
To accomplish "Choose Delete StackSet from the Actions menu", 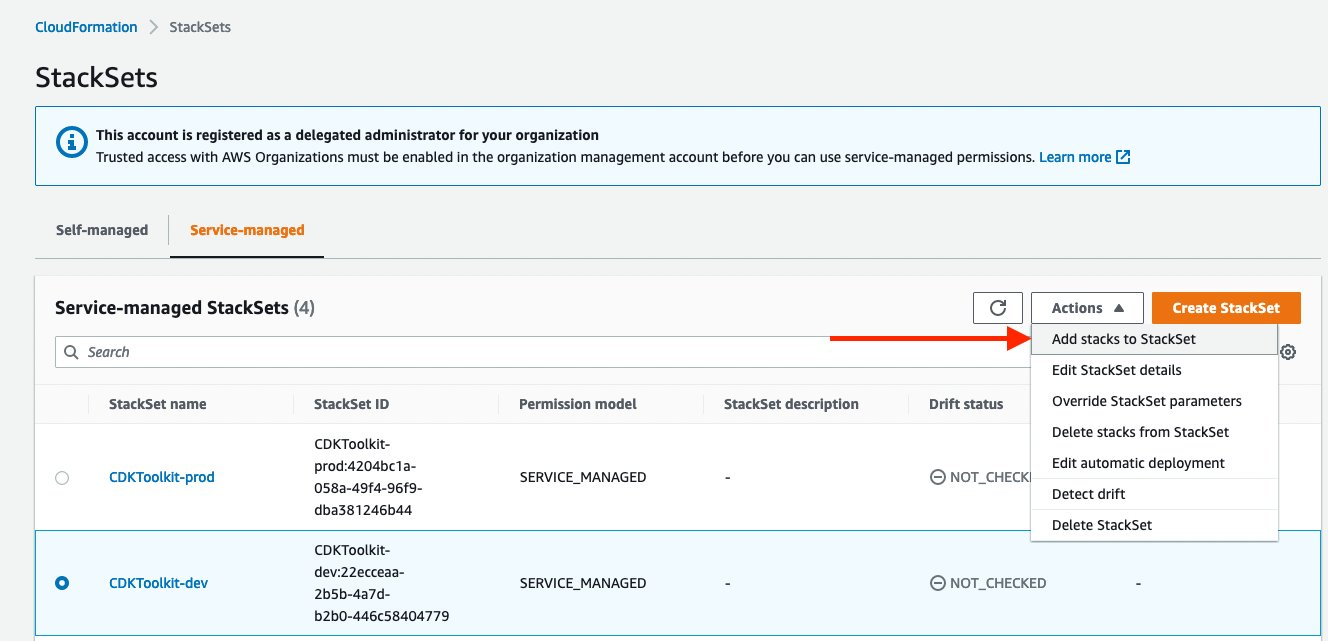I will (x=1102, y=524).
